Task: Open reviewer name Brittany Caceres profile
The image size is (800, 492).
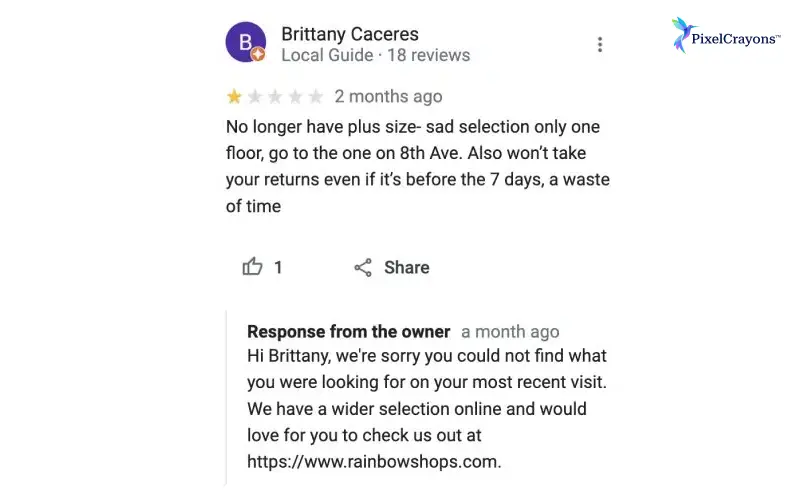Action: [350, 35]
